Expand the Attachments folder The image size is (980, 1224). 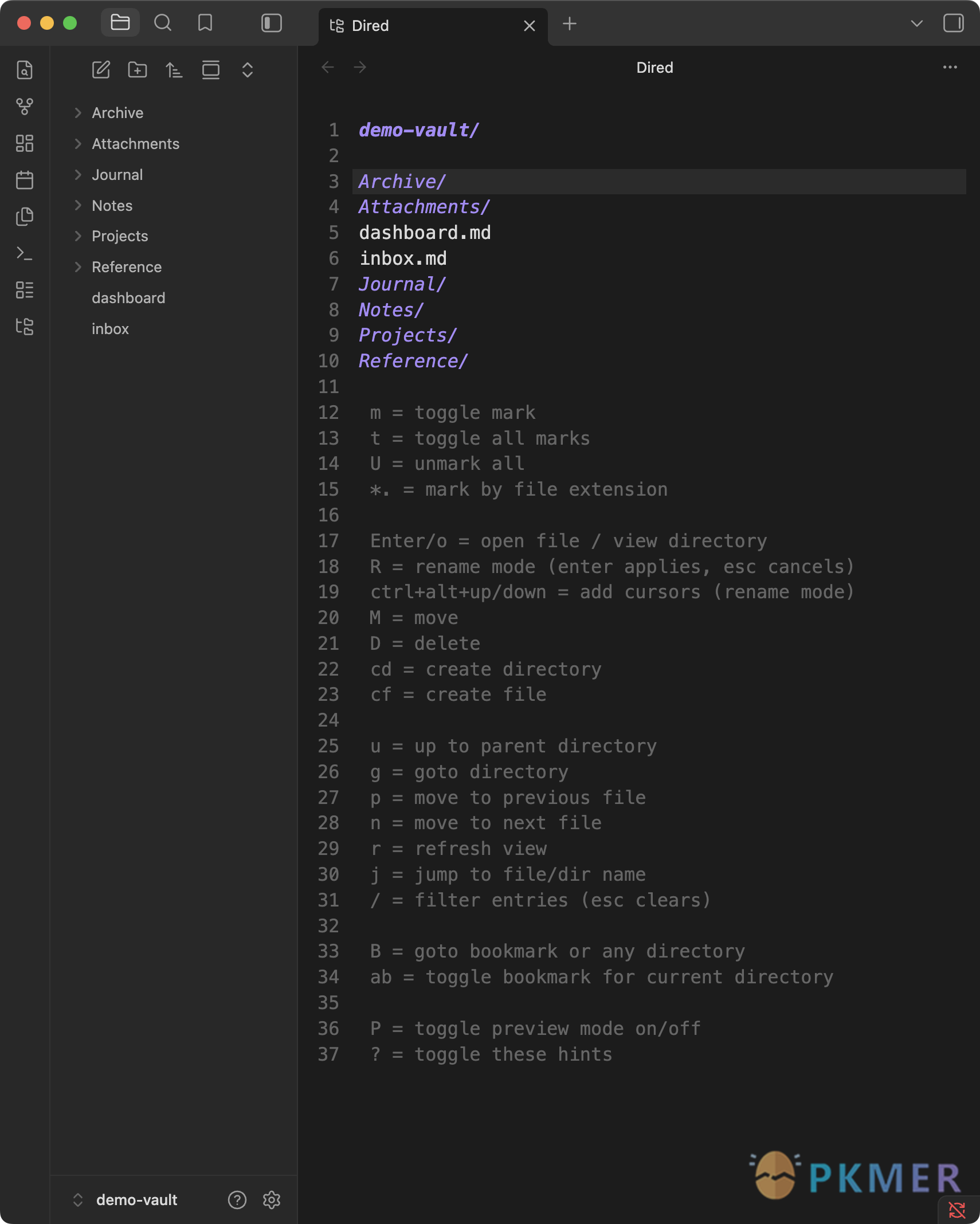tap(78, 143)
